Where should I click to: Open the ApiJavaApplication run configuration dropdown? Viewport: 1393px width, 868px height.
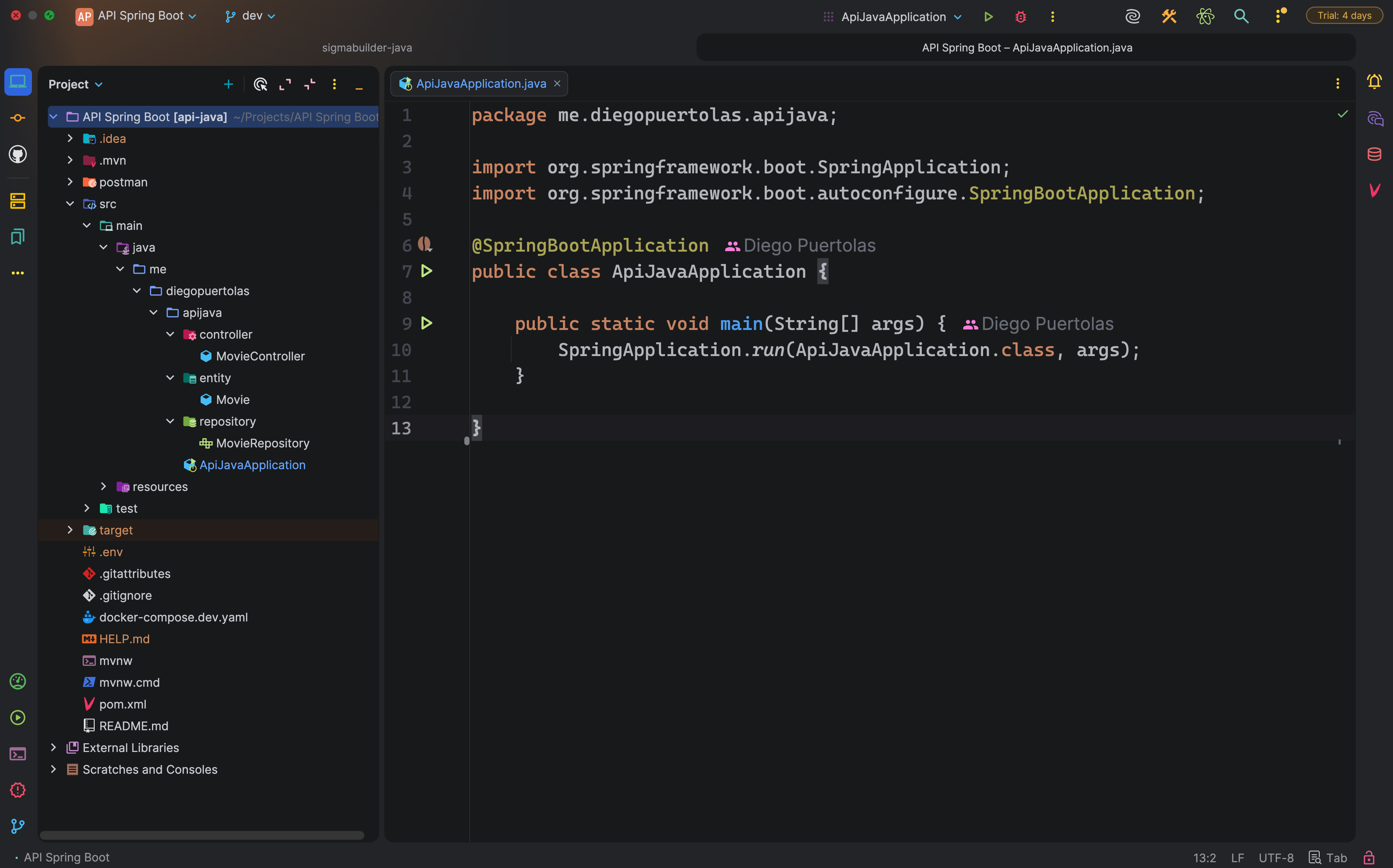click(893, 17)
